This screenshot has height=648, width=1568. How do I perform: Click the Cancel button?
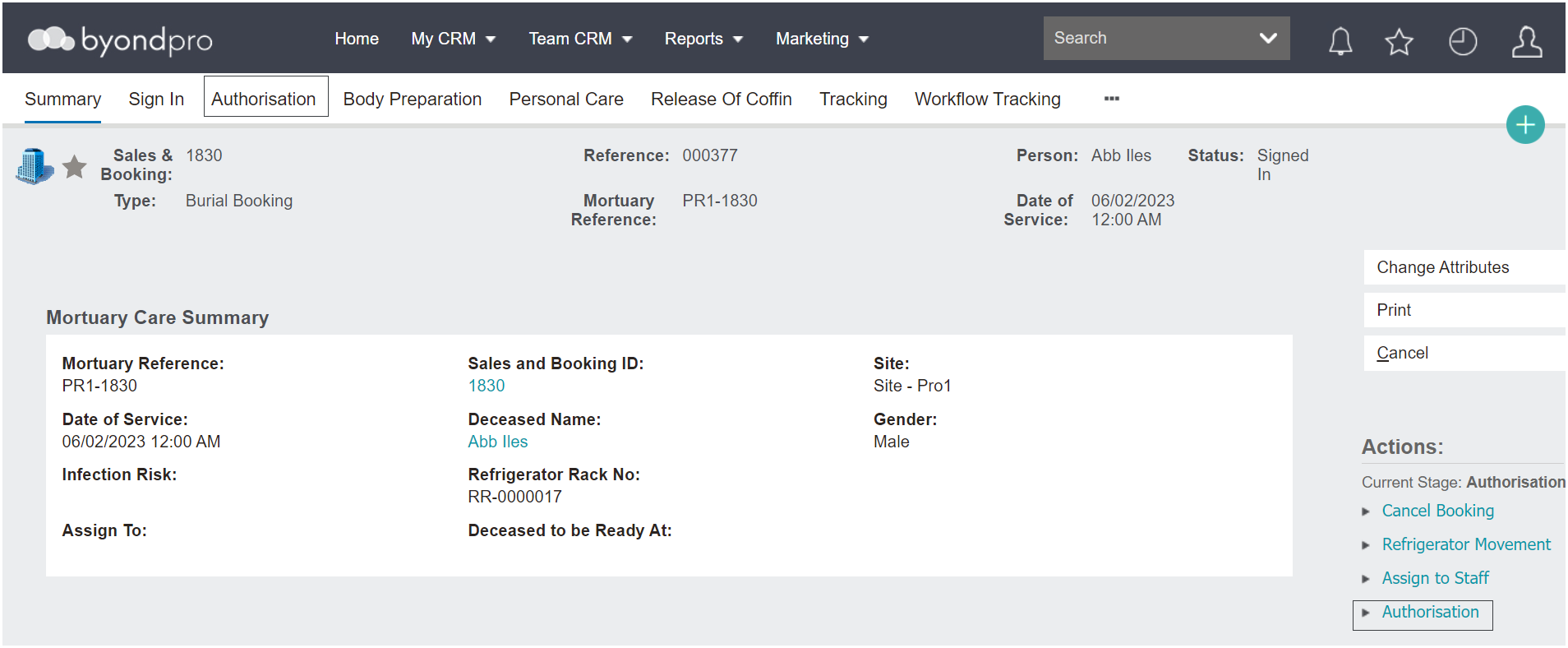tap(1464, 353)
